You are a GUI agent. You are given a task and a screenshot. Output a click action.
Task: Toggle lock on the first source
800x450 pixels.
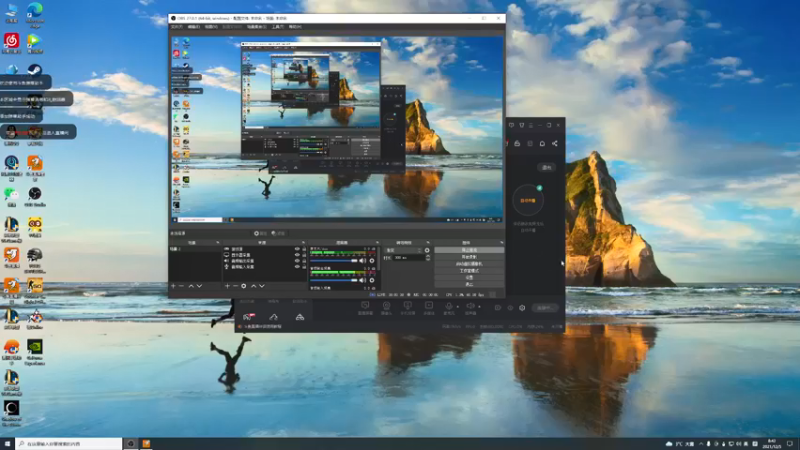click(304, 249)
